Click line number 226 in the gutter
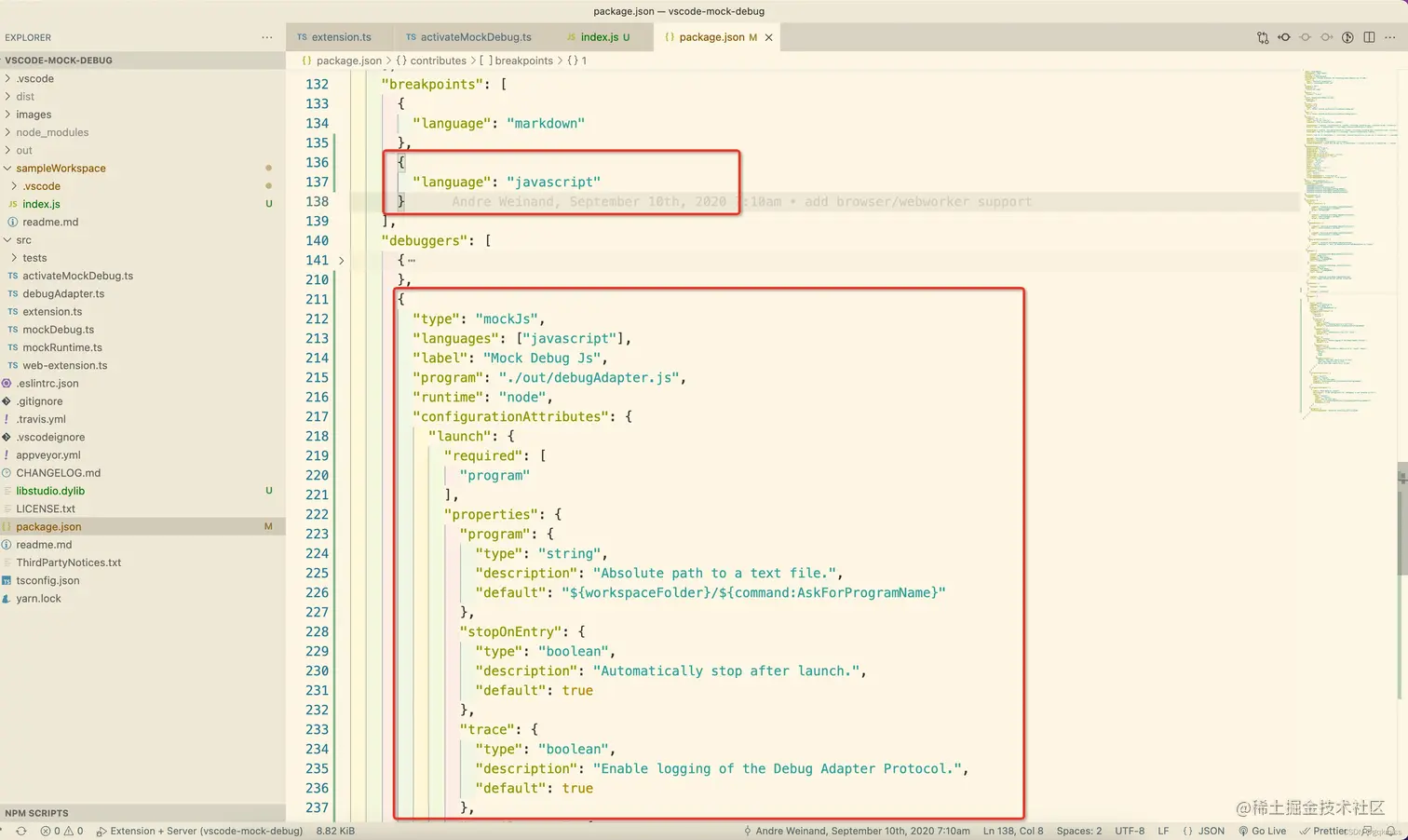This screenshot has height=840, width=1408. pyautogui.click(x=317, y=592)
